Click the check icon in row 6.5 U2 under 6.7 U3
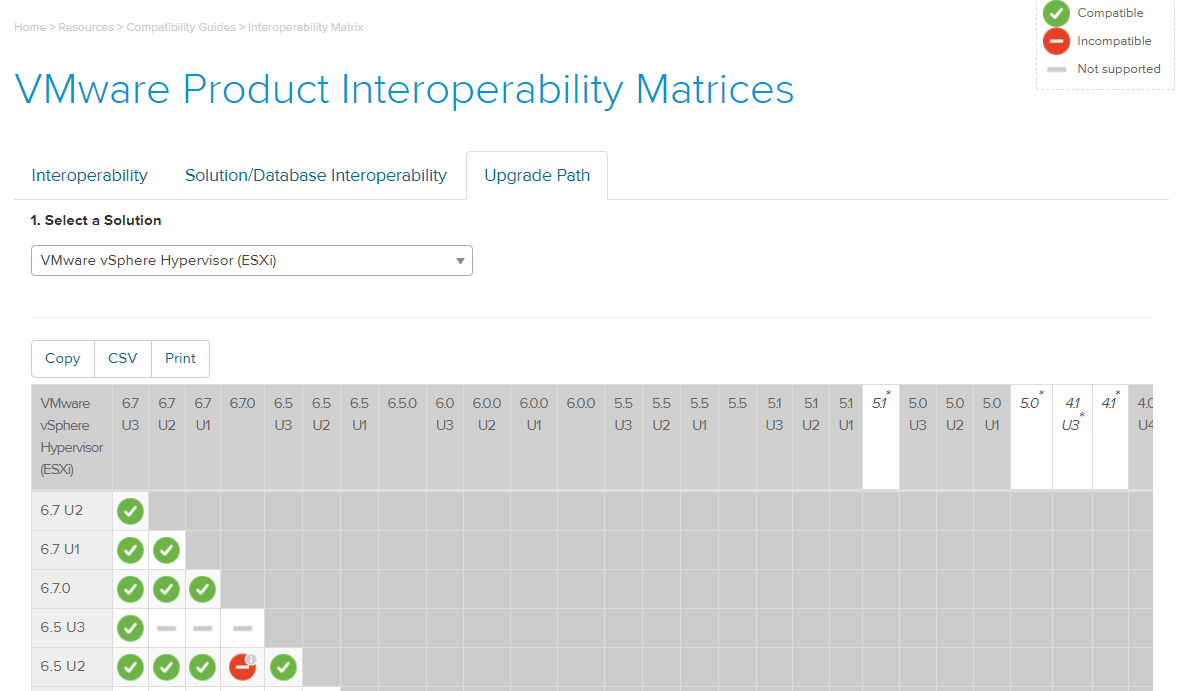Image resolution: width=1189 pixels, height=691 pixels. pyautogui.click(x=130, y=667)
